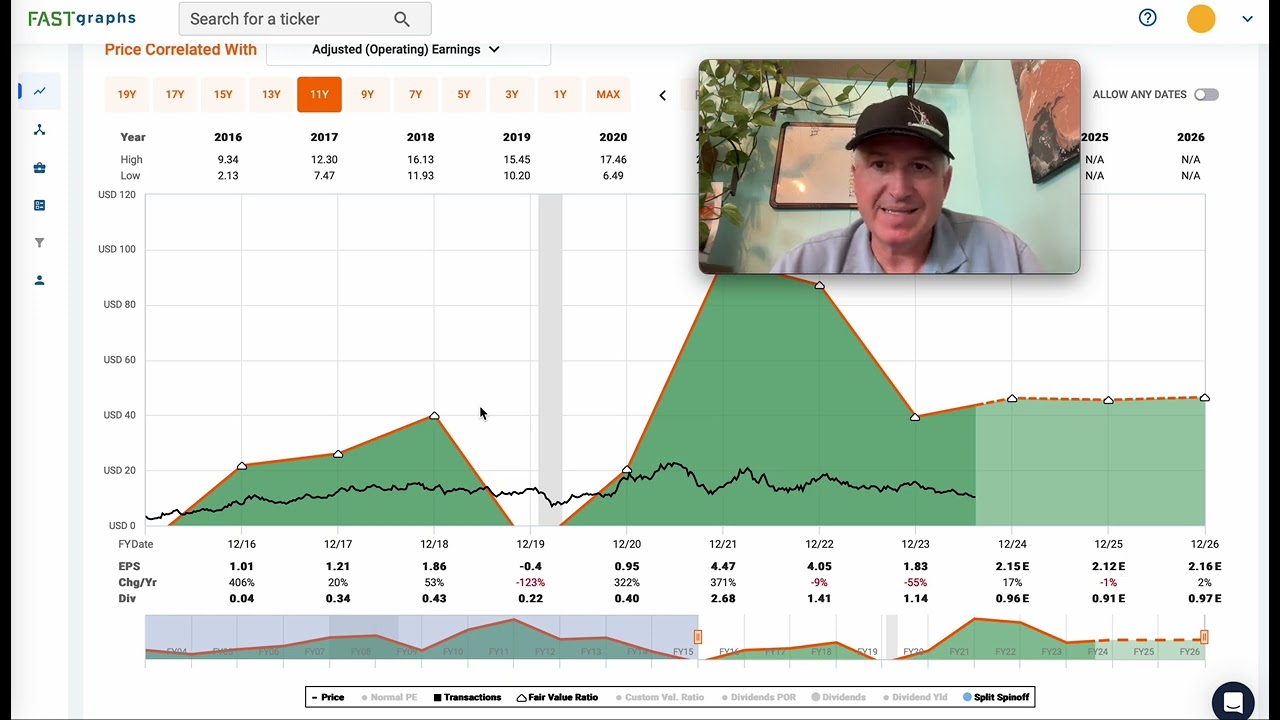This screenshot has height=720, width=1280.
Task: Open Adjusted (Operating) Earnings dropdown
Action: click(x=408, y=50)
